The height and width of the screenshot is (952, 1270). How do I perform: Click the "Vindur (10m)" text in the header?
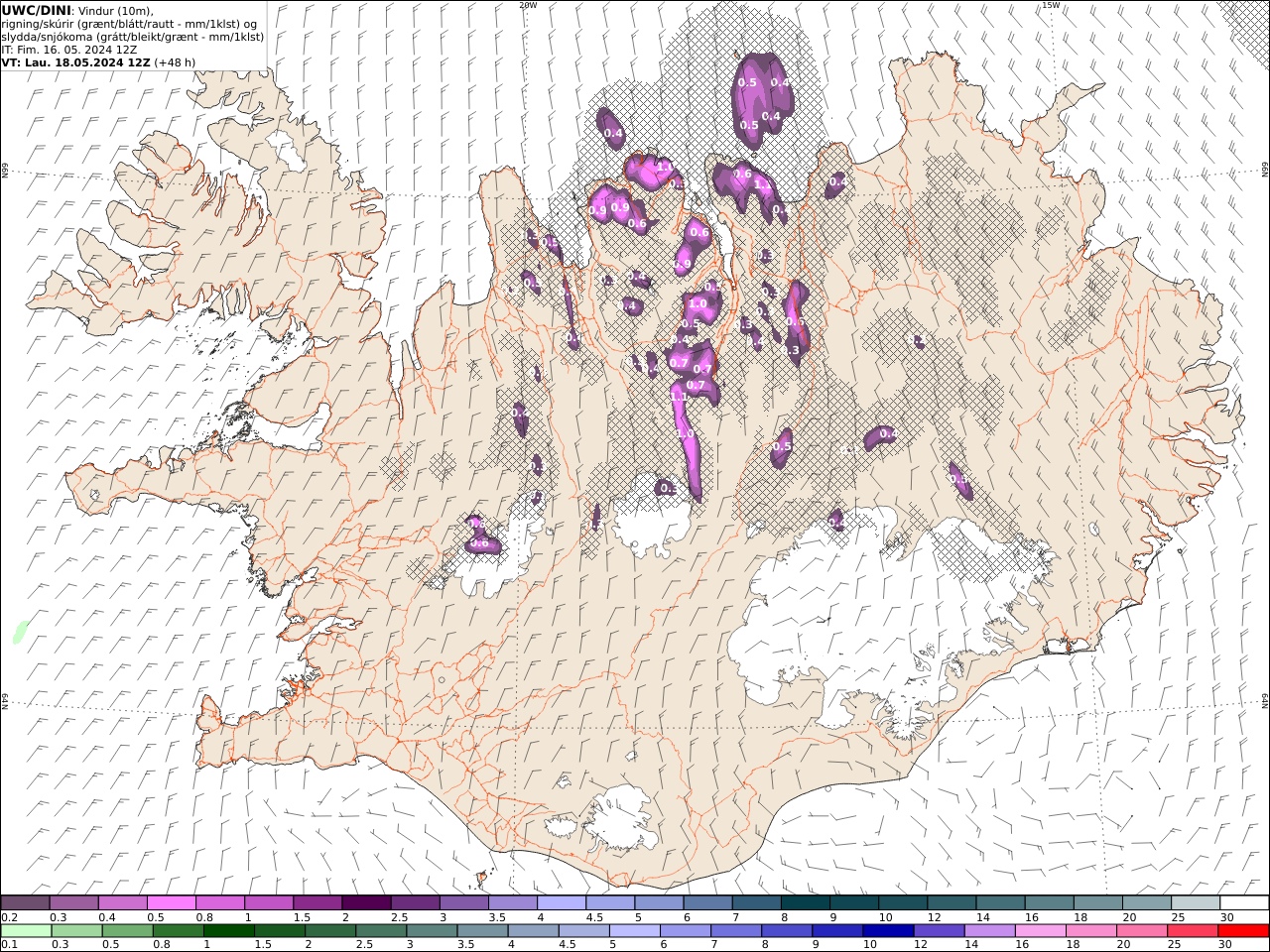click(x=115, y=10)
